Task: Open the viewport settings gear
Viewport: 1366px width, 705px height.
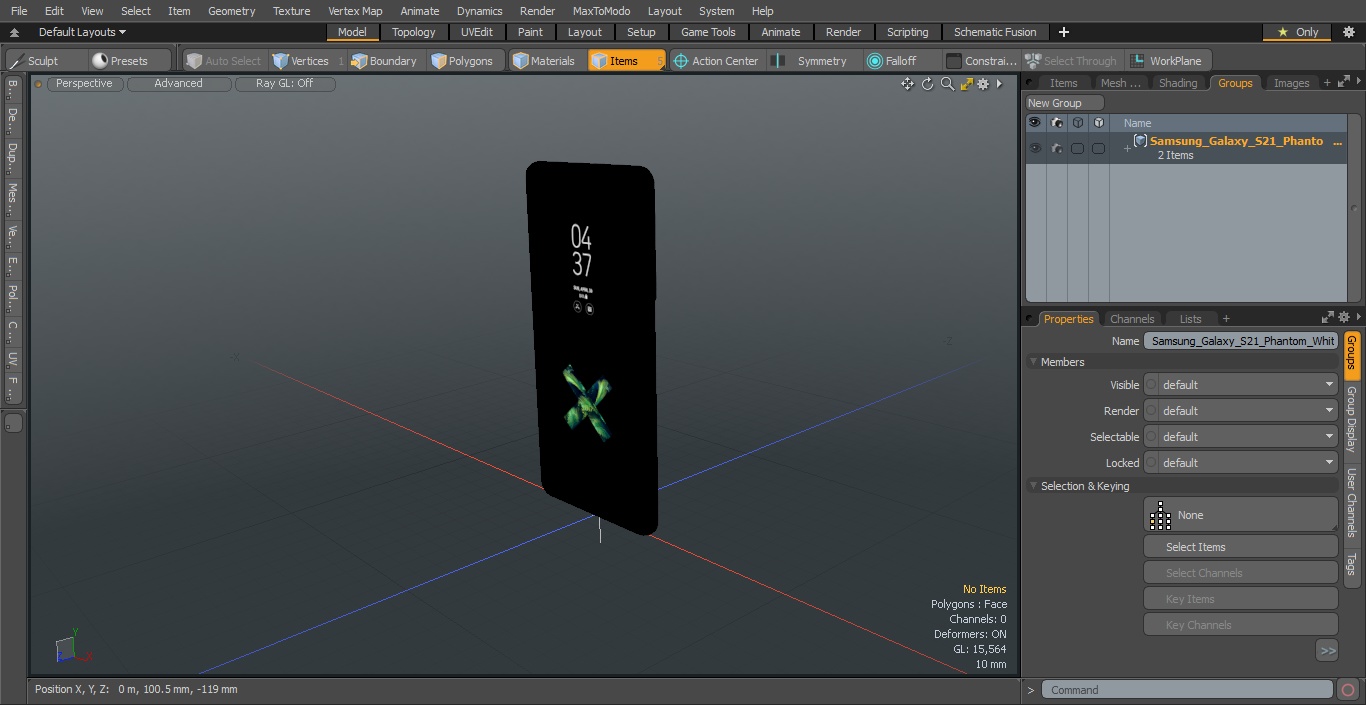Action: (983, 84)
